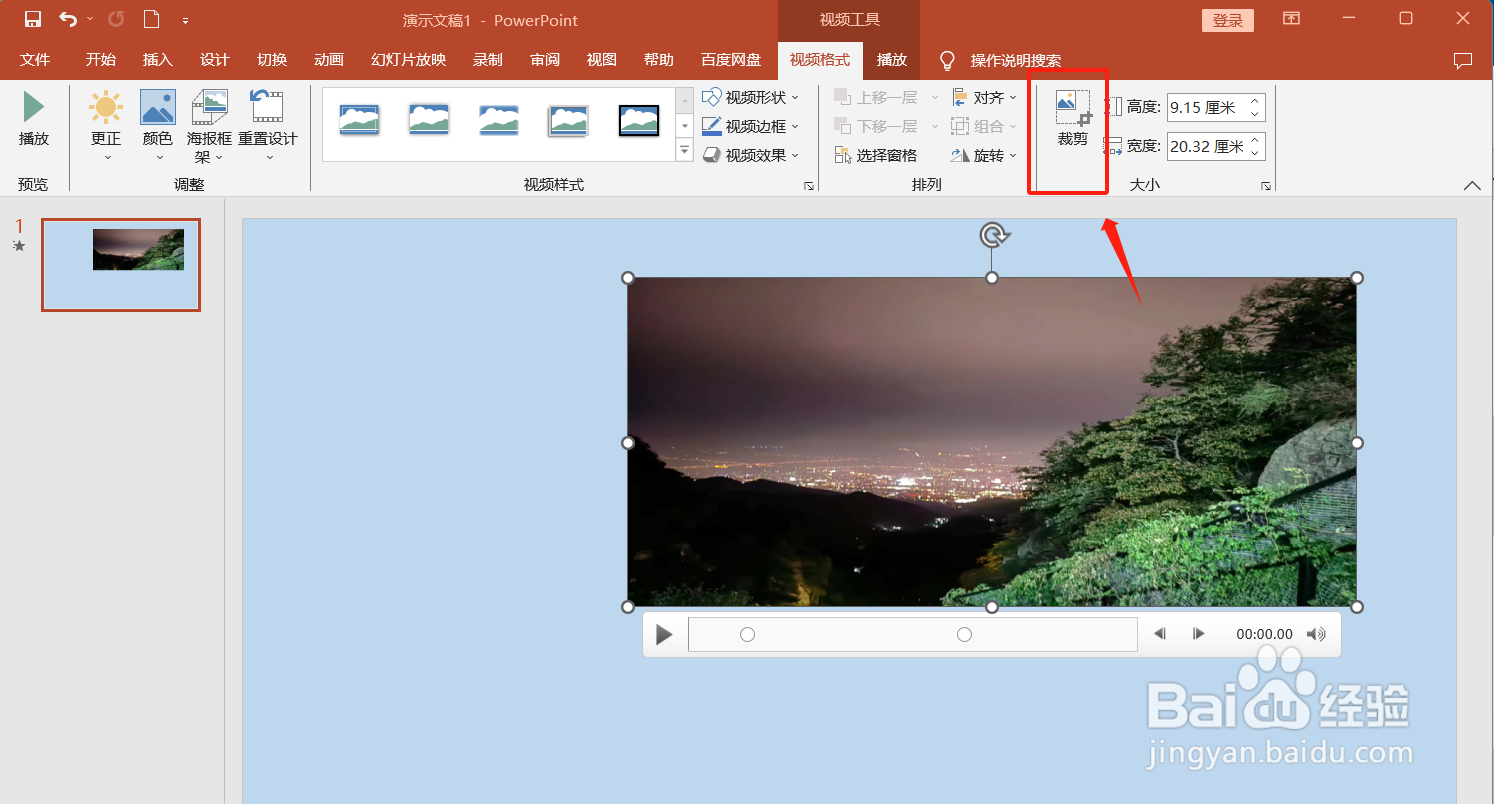Click the green 播放 preview button
Image resolution: width=1494 pixels, height=804 pixels.
pos(34,119)
